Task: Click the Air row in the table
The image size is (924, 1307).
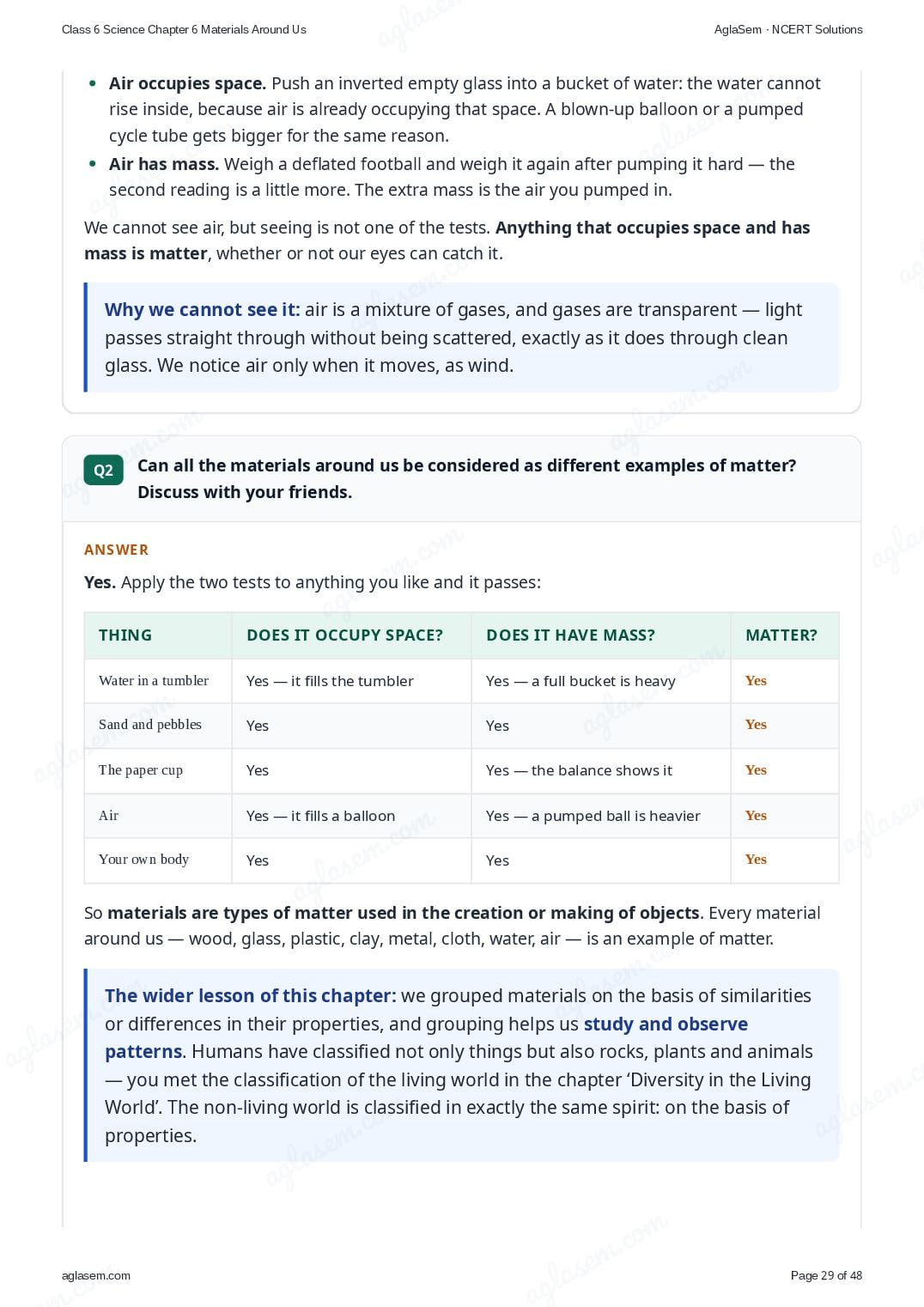Action: pos(461,816)
